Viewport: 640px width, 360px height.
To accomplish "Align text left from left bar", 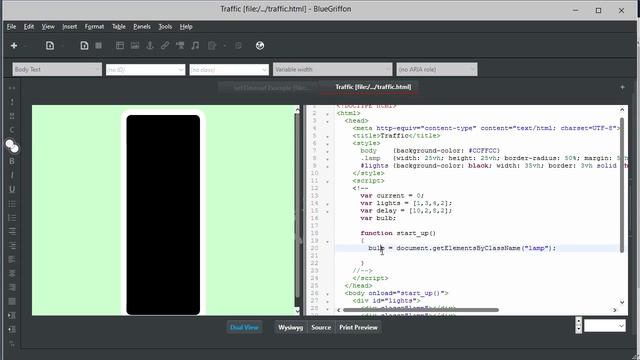I will click(x=12, y=259).
